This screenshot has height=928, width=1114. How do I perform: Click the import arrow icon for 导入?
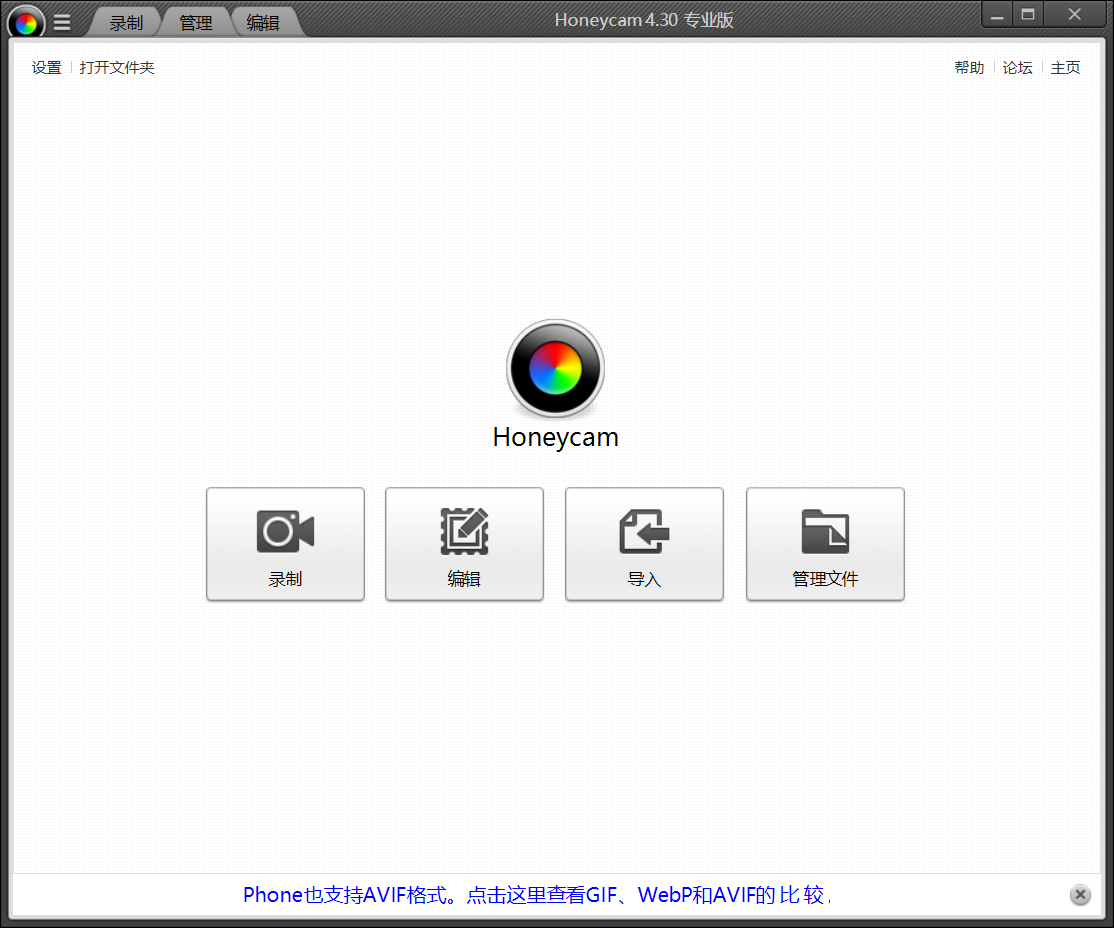644,531
